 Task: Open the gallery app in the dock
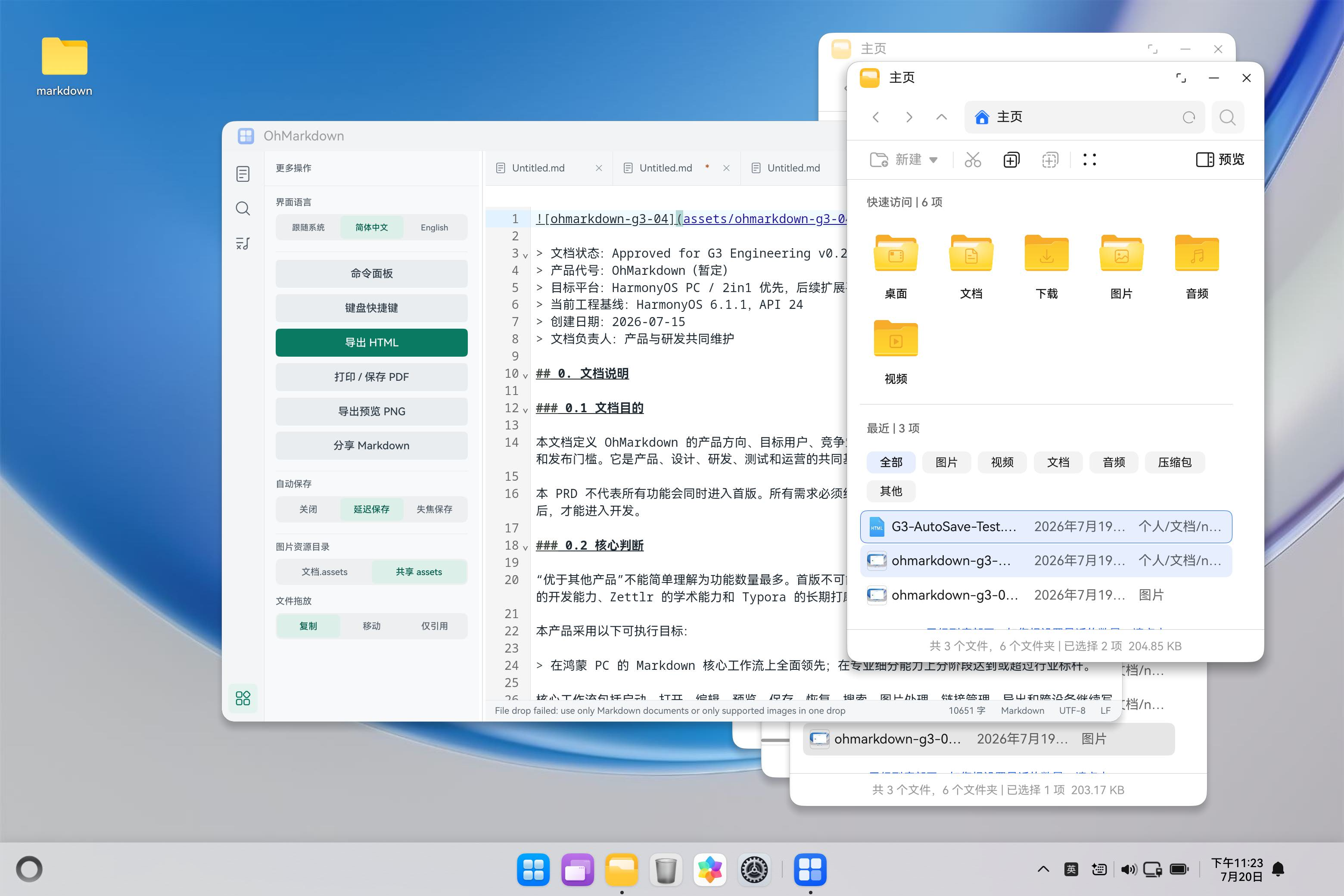coord(710,870)
